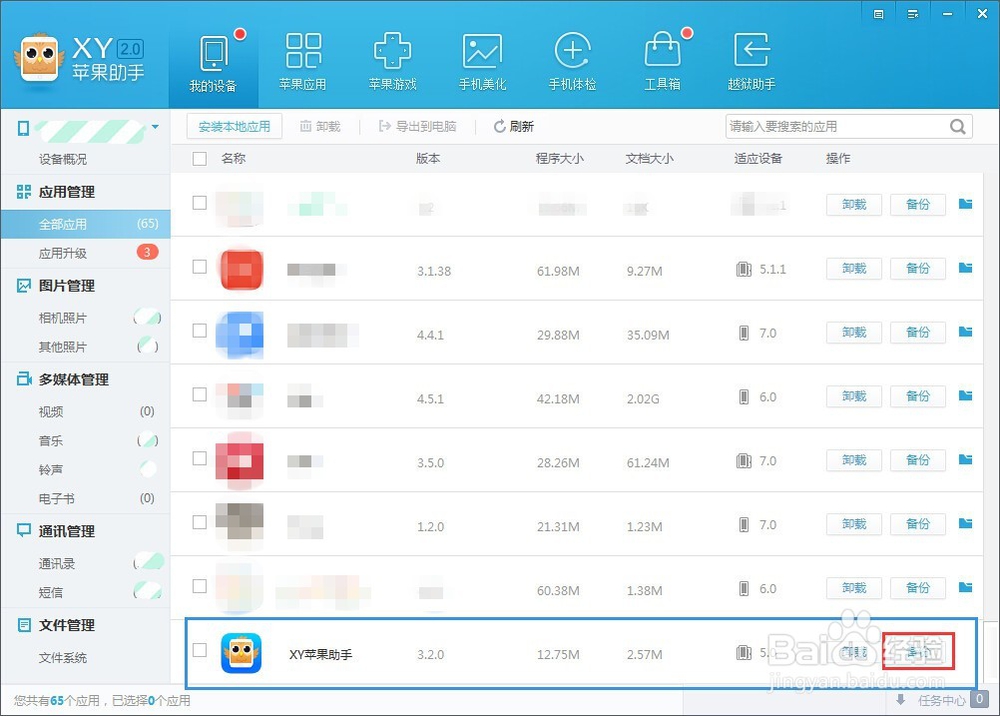1000x716 pixels.
Task: Click the title bar feedback icon
Action: click(x=878, y=14)
